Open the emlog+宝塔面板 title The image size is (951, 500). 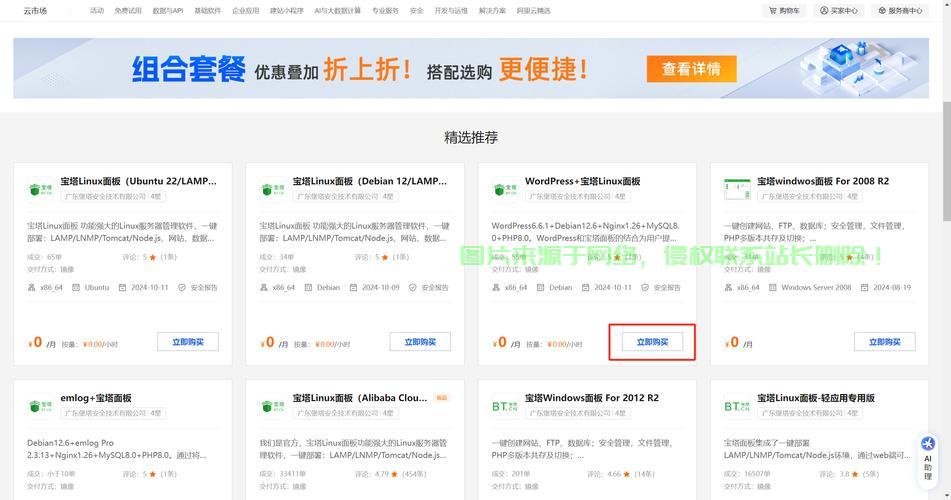coord(96,397)
